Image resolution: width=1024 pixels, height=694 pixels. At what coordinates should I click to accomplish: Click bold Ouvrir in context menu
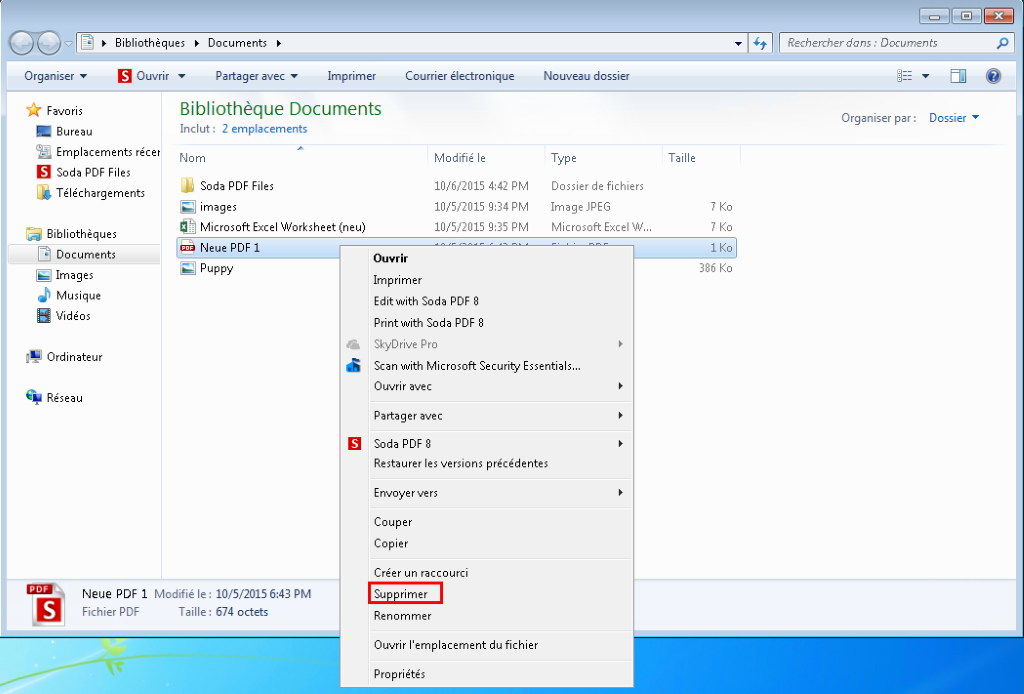391,258
